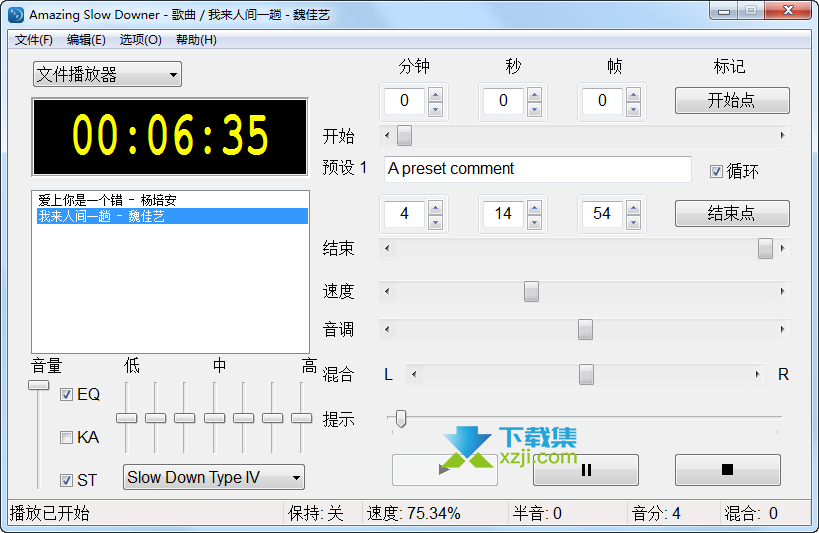Decrease the start minutes spinner

tap(435, 109)
